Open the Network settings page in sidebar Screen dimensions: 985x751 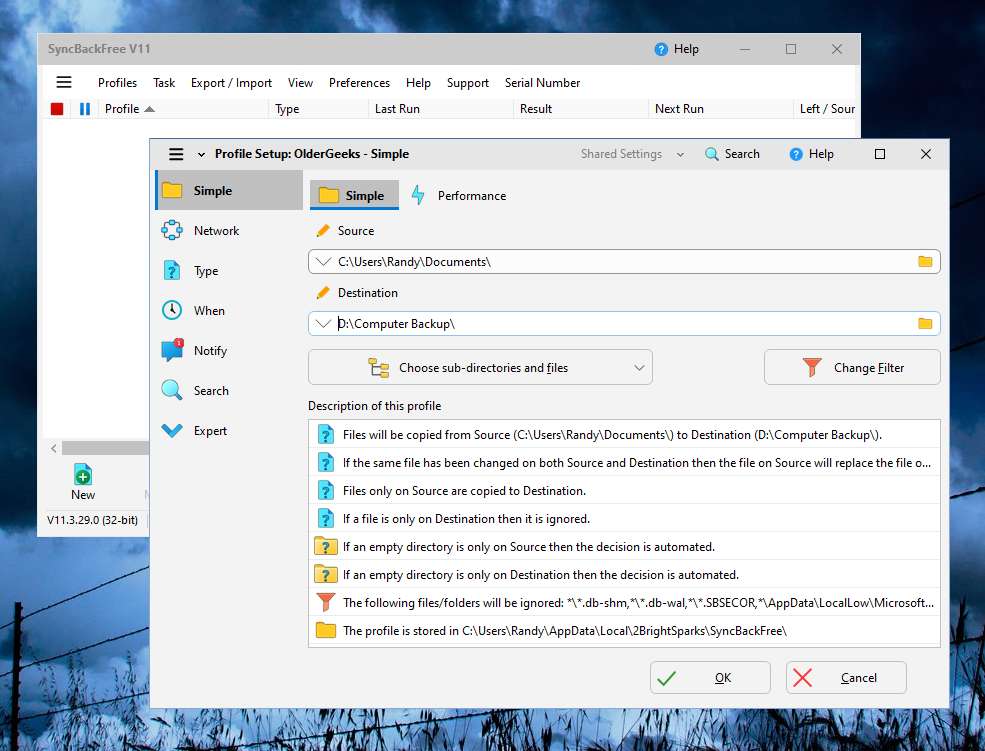click(229, 230)
